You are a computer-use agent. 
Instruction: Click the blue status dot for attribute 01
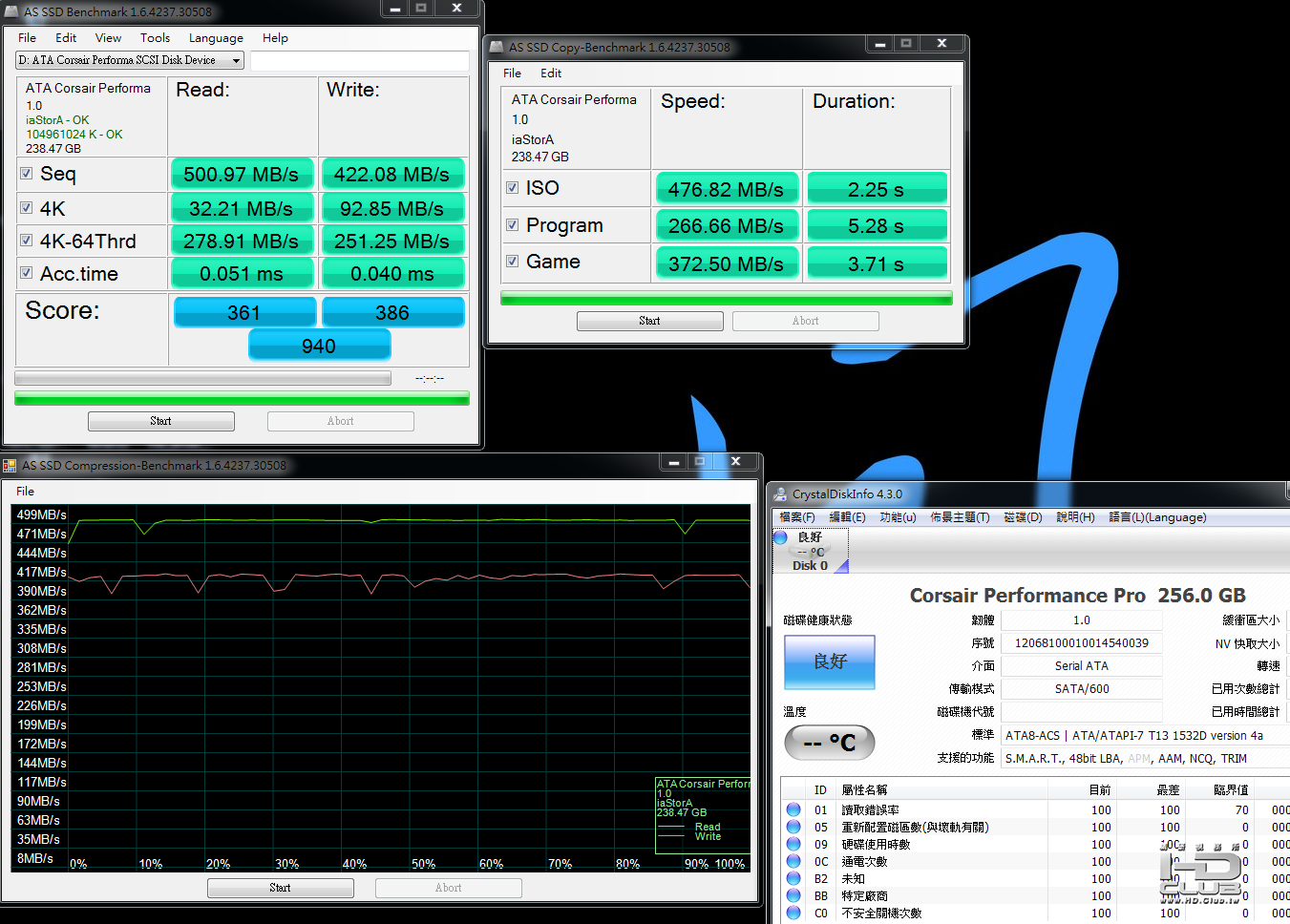tap(793, 809)
